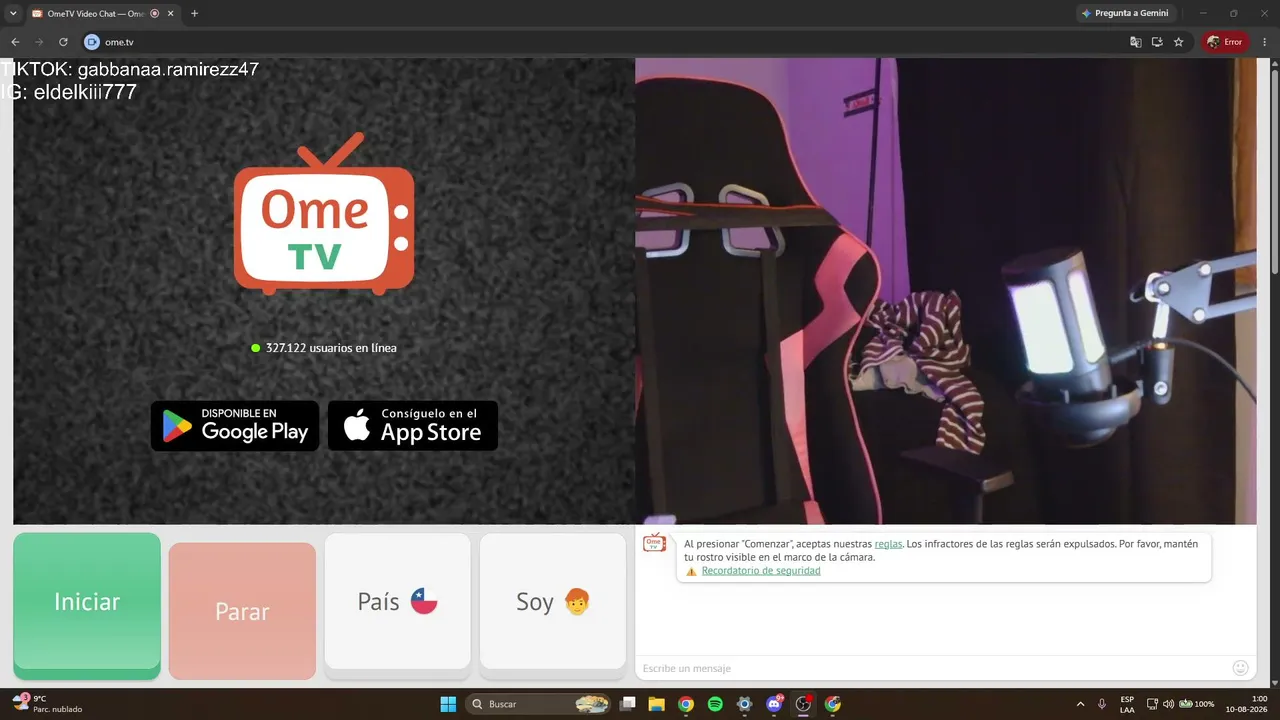Open the App Store download badge
The width and height of the screenshot is (1280, 720).
point(413,426)
